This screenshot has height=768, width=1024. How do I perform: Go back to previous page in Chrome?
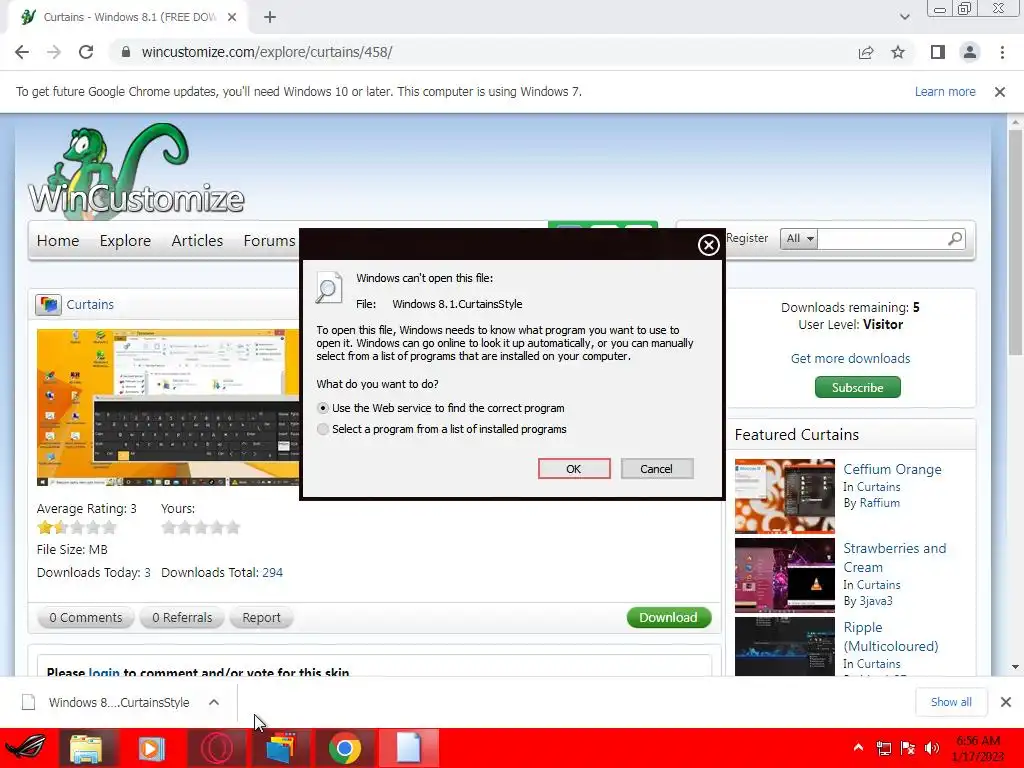click(22, 52)
